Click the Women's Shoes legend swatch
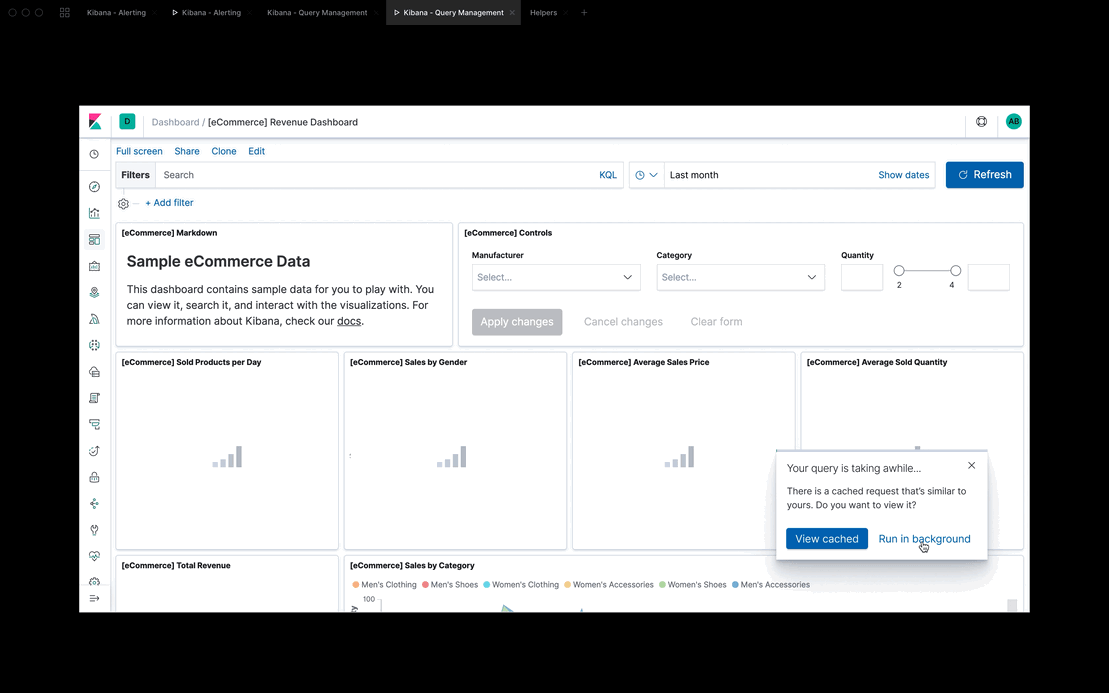The height and width of the screenshot is (693, 1109). 663,585
